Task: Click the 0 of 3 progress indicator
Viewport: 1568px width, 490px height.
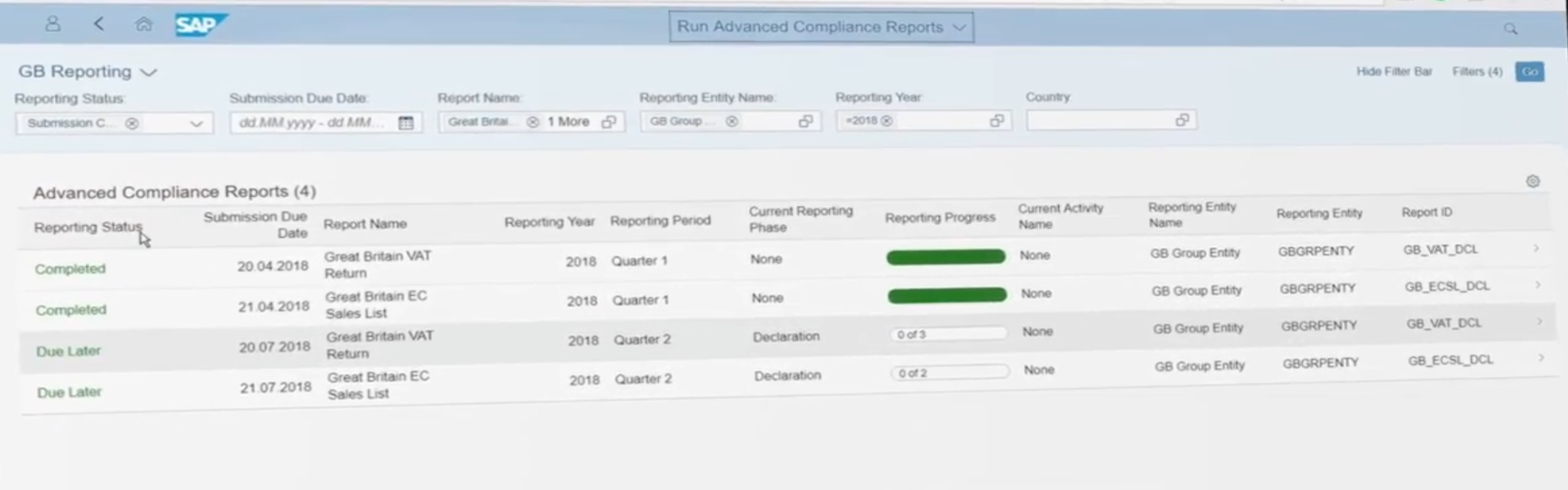Action: (x=949, y=334)
